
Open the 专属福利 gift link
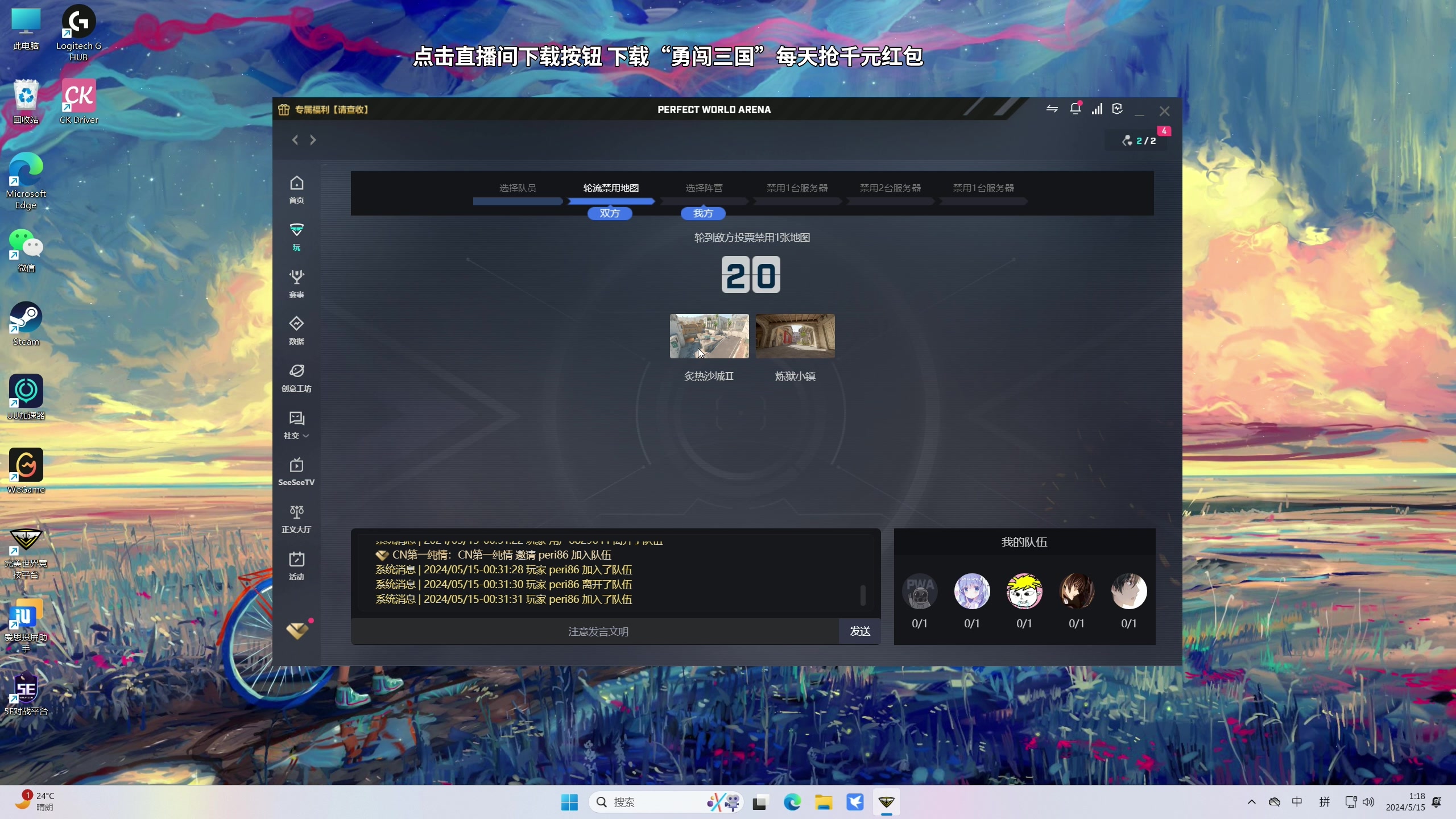(x=323, y=110)
